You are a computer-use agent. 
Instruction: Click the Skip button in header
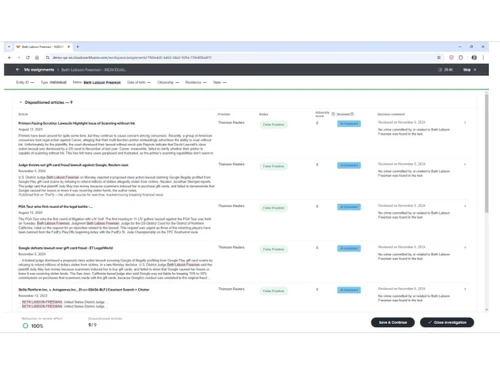click(x=469, y=70)
